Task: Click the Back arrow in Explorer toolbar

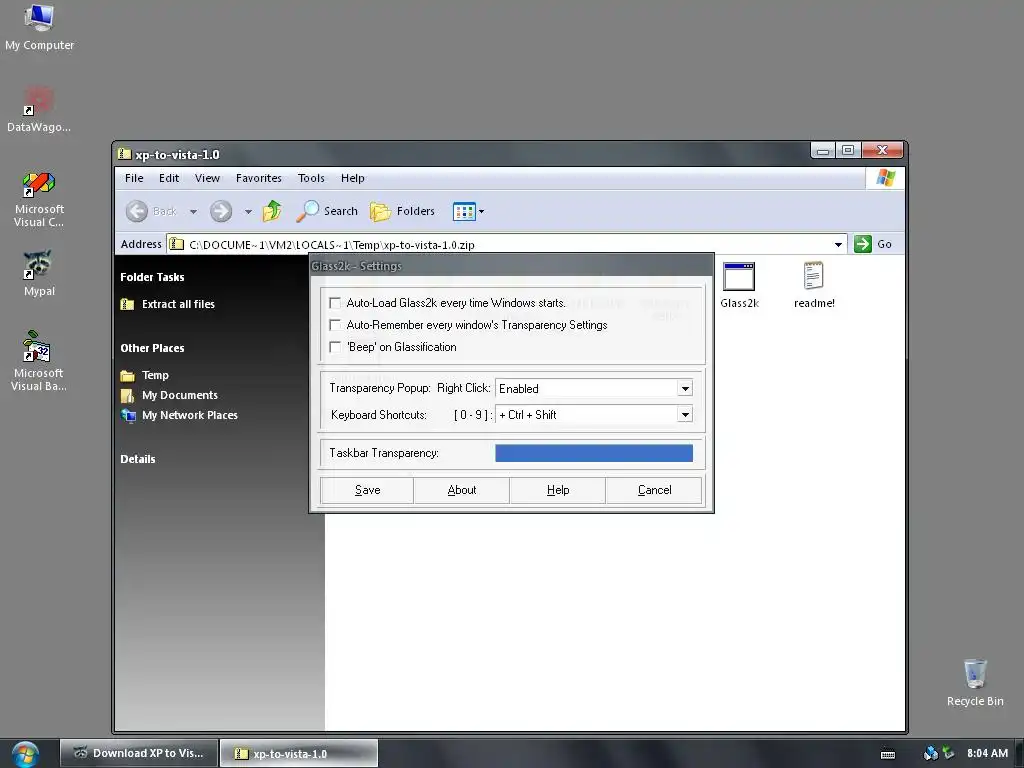Action: 136,211
